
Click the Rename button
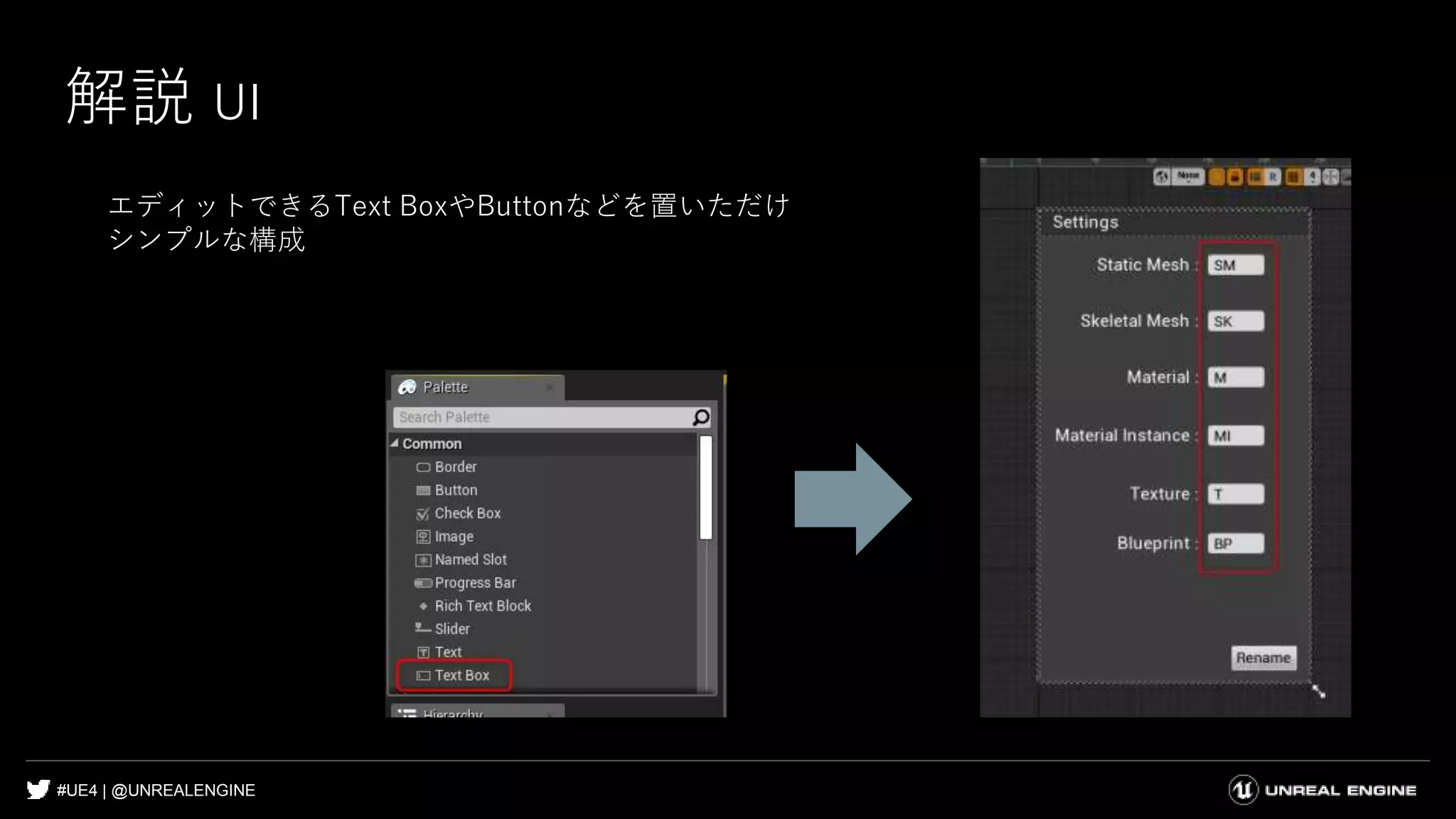1263,658
